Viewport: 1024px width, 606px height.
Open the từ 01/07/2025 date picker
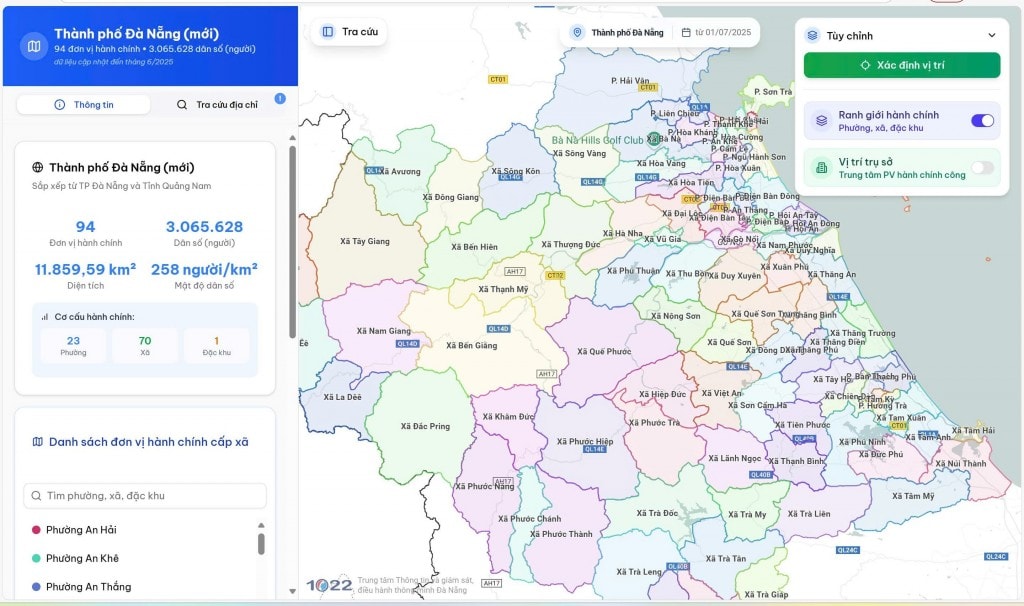point(716,32)
